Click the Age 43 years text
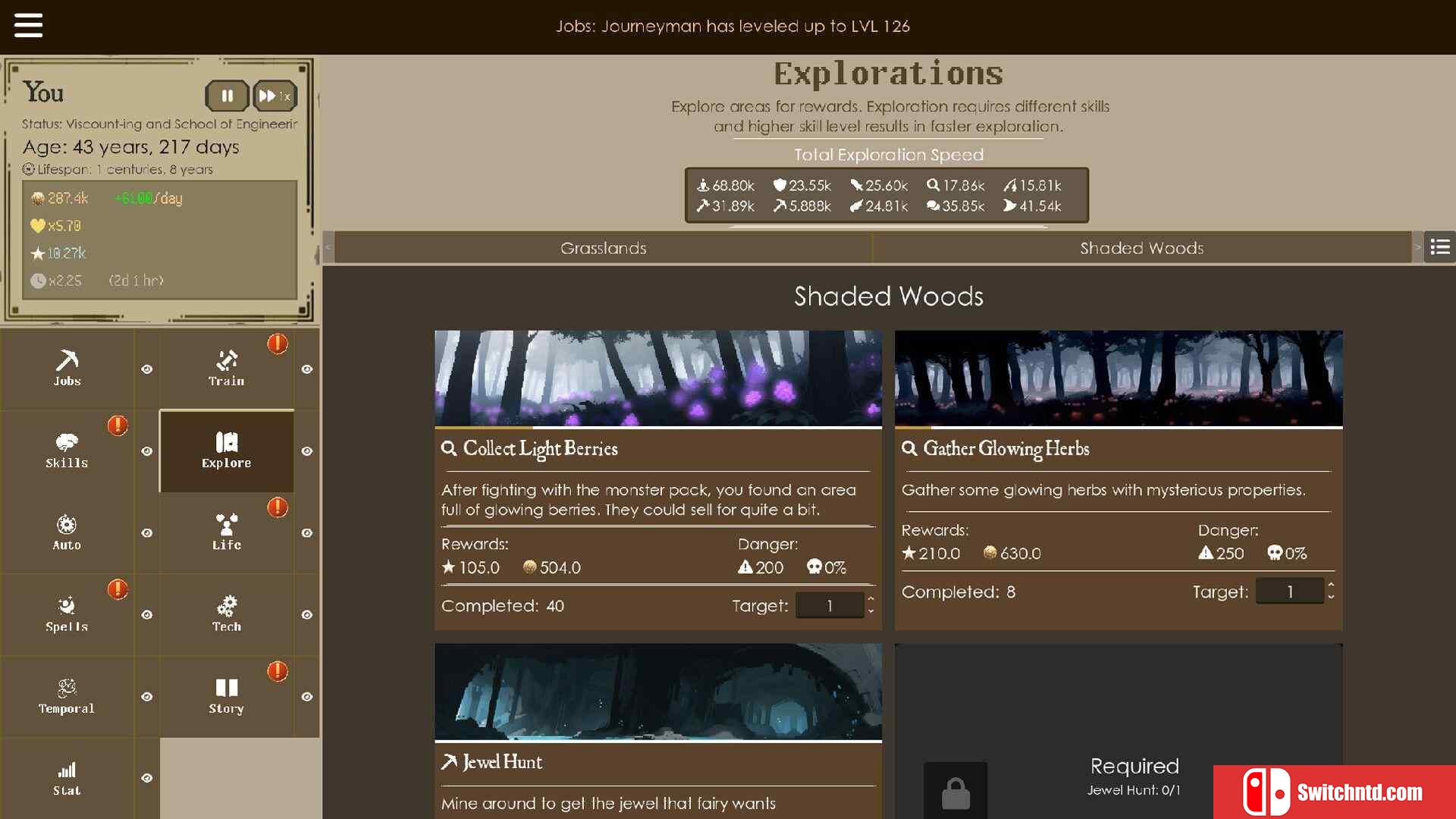The height and width of the screenshot is (819, 1456). tap(130, 147)
